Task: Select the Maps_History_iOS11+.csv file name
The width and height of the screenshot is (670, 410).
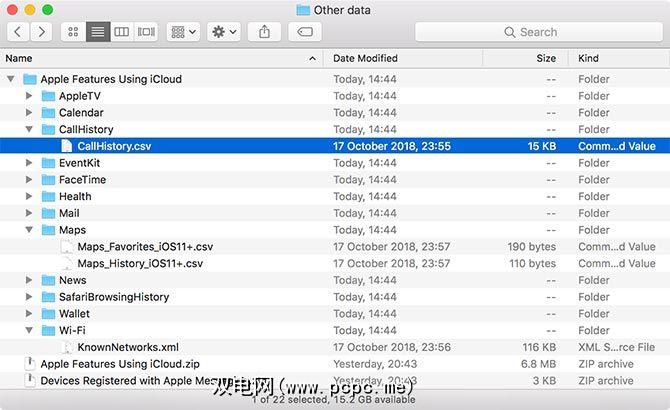Action: tap(140, 264)
